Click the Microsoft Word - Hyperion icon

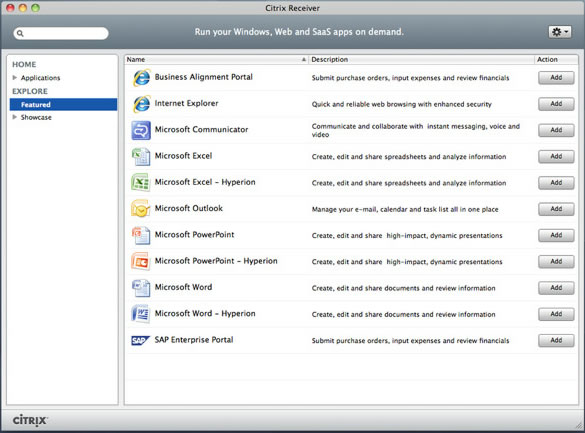pos(141,314)
